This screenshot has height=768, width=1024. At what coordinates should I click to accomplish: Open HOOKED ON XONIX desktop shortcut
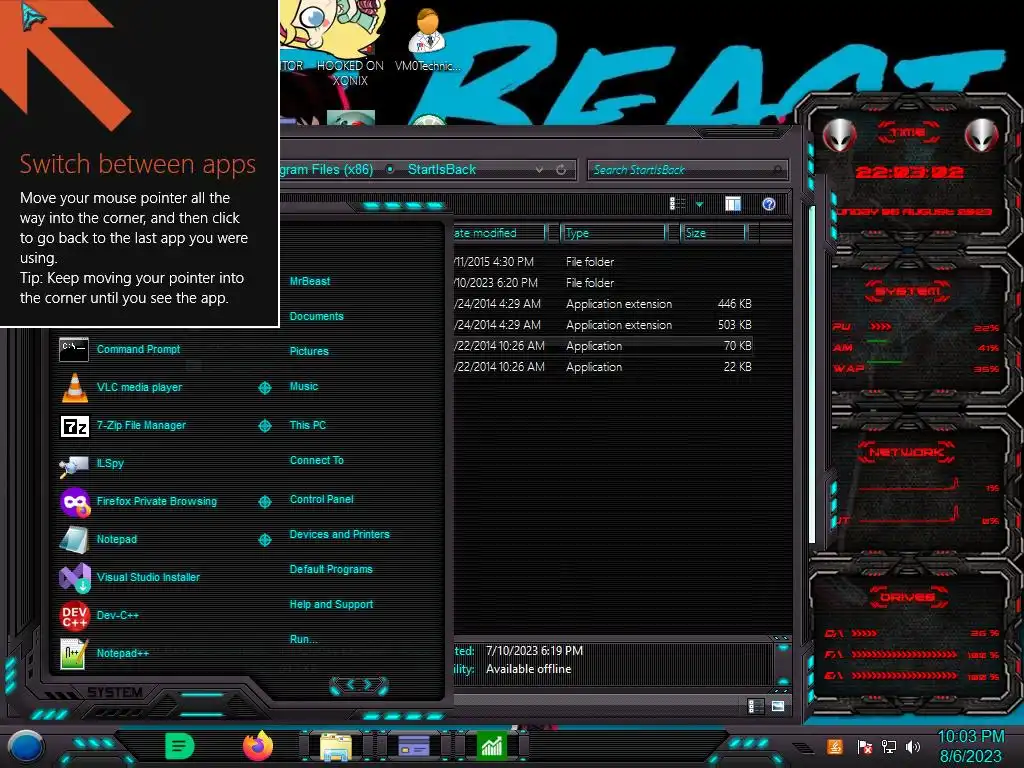click(x=351, y=44)
